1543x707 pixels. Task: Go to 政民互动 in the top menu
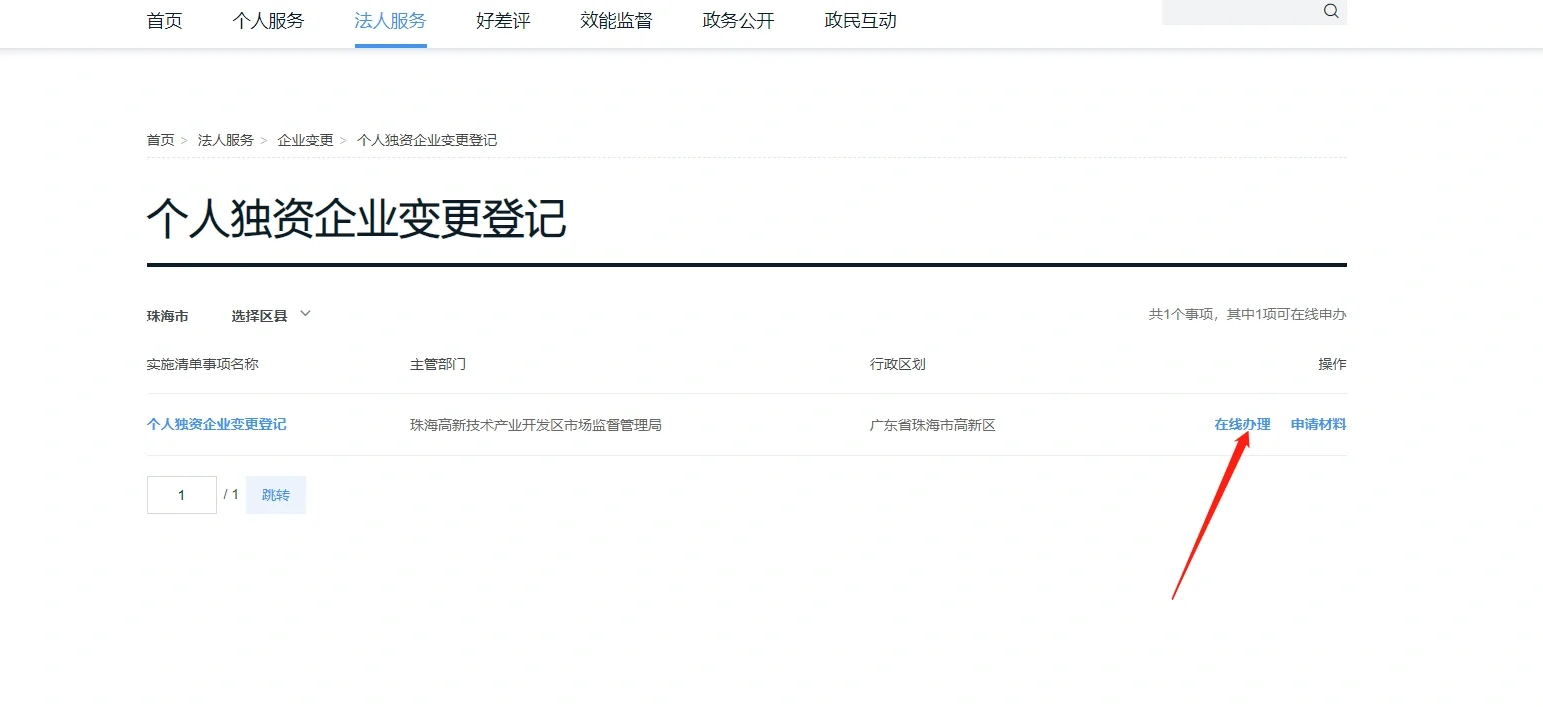coord(860,21)
